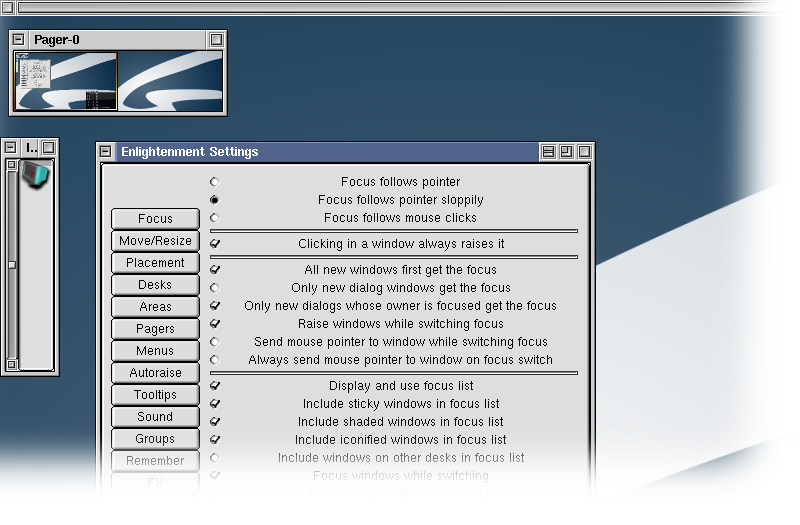The height and width of the screenshot is (525, 800).
Task: Enable Include windows on other desks option
Action: [x=215, y=458]
